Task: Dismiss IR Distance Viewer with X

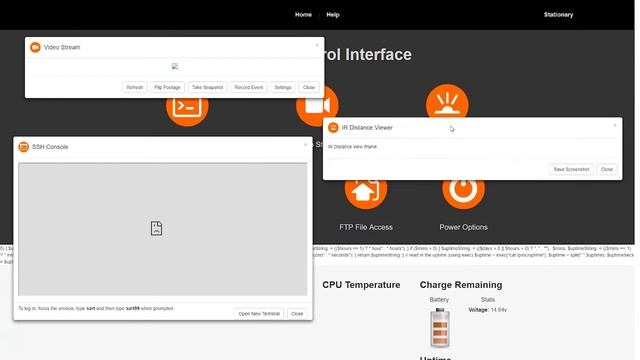Action: pos(615,125)
